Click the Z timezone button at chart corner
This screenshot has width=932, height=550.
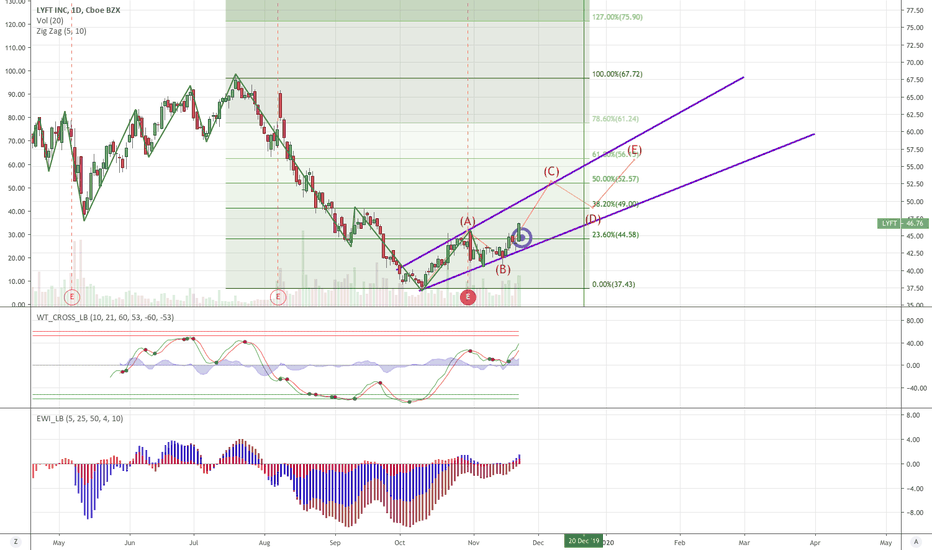tap(15, 542)
